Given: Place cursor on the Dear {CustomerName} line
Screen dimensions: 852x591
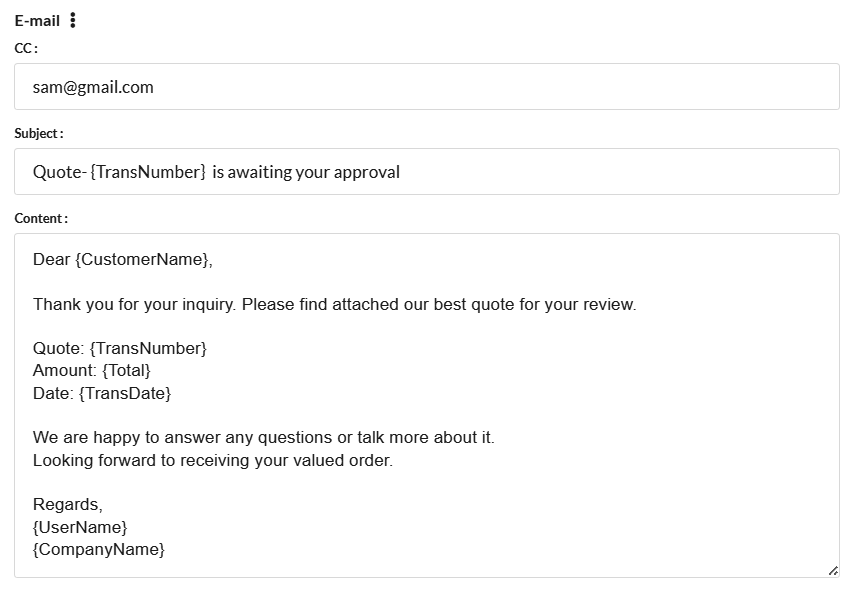Looking at the screenshot, I should pyautogui.click(x=123, y=260).
